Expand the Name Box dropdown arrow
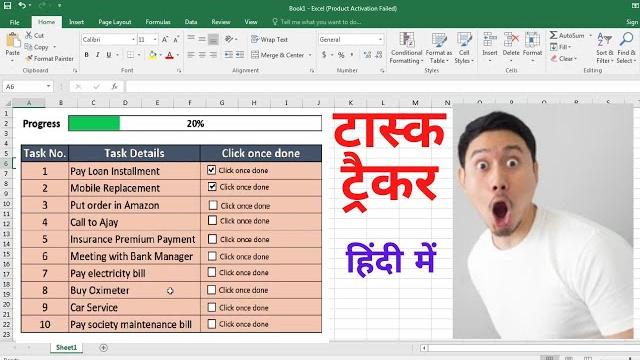The height and width of the screenshot is (360, 640). [x=49, y=87]
